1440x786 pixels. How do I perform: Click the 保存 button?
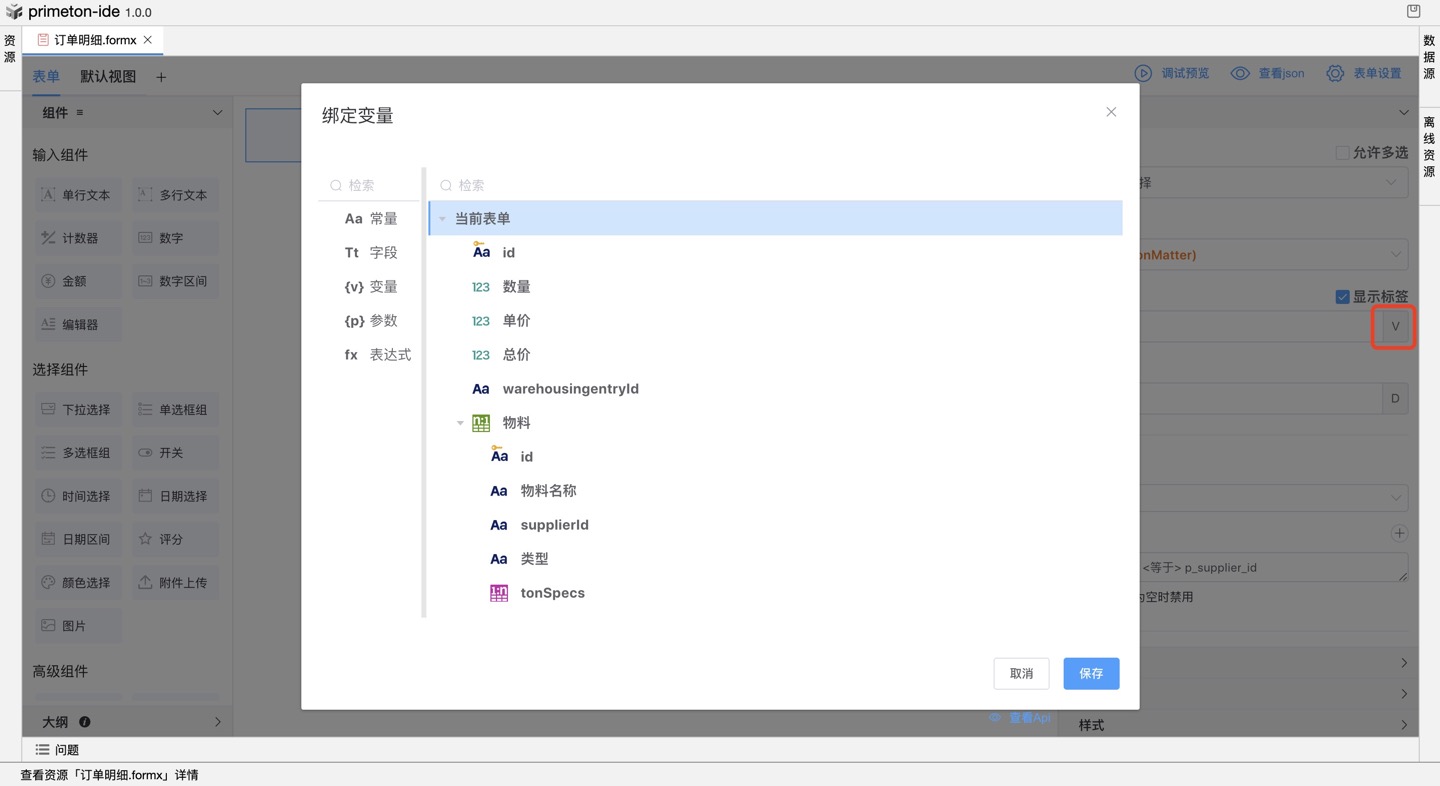1091,673
